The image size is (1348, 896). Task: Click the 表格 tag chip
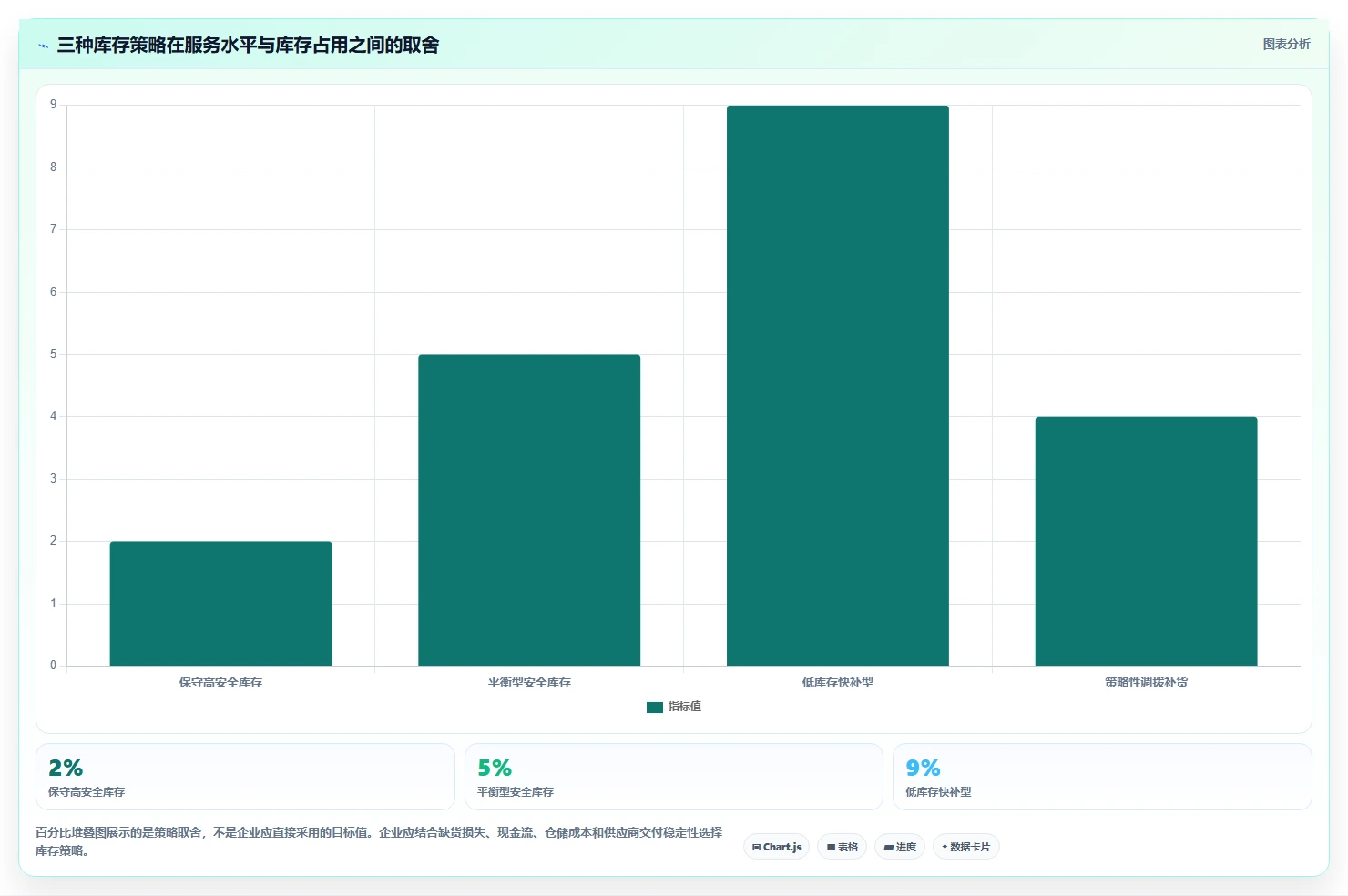tap(842, 847)
